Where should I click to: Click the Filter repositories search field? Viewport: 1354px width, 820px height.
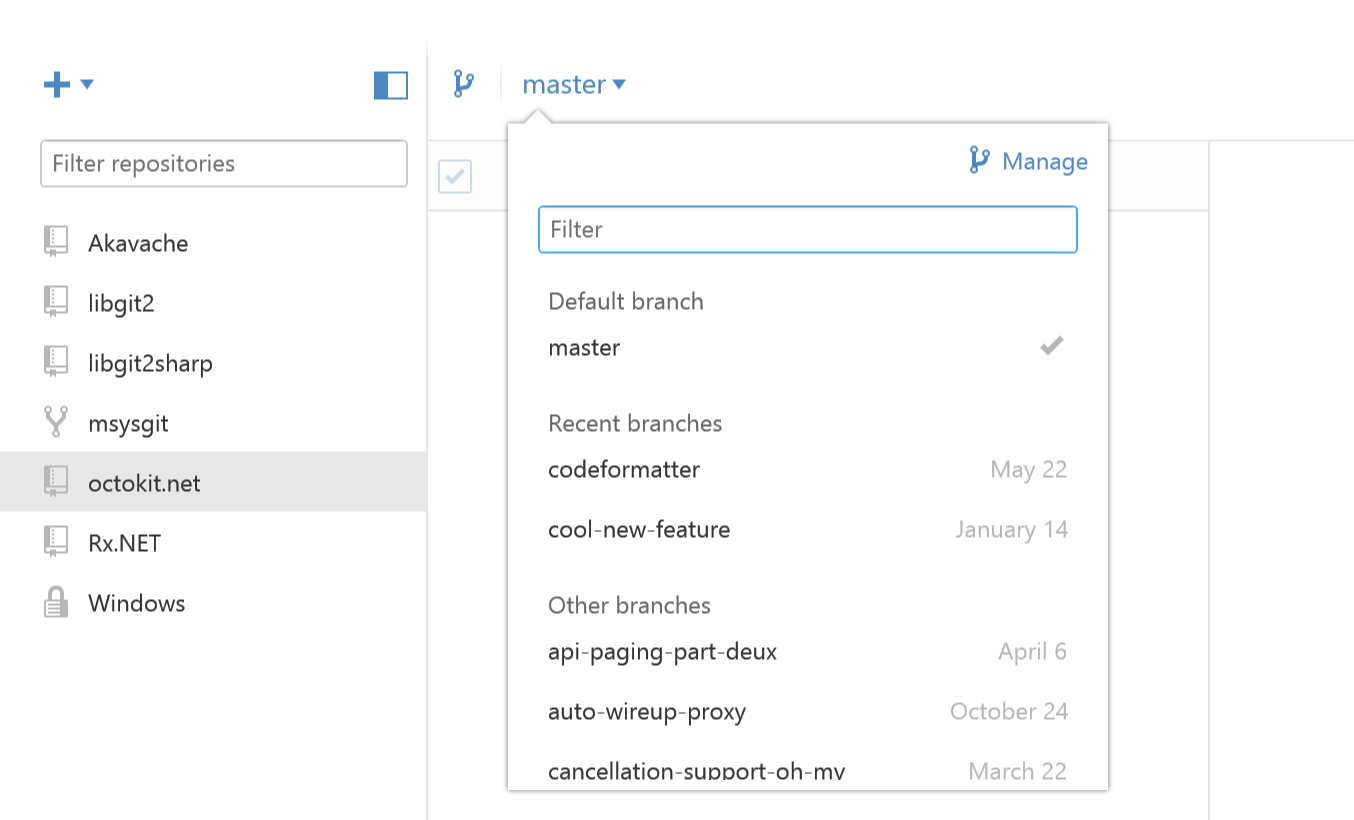point(223,164)
